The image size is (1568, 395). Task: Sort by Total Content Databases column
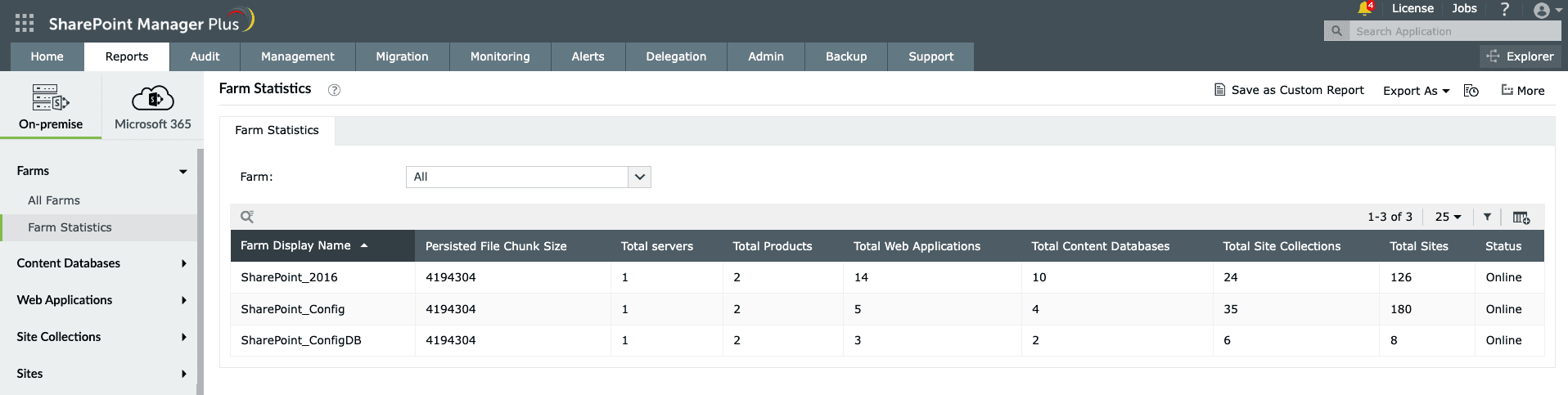pyautogui.click(x=1101, y=246)
